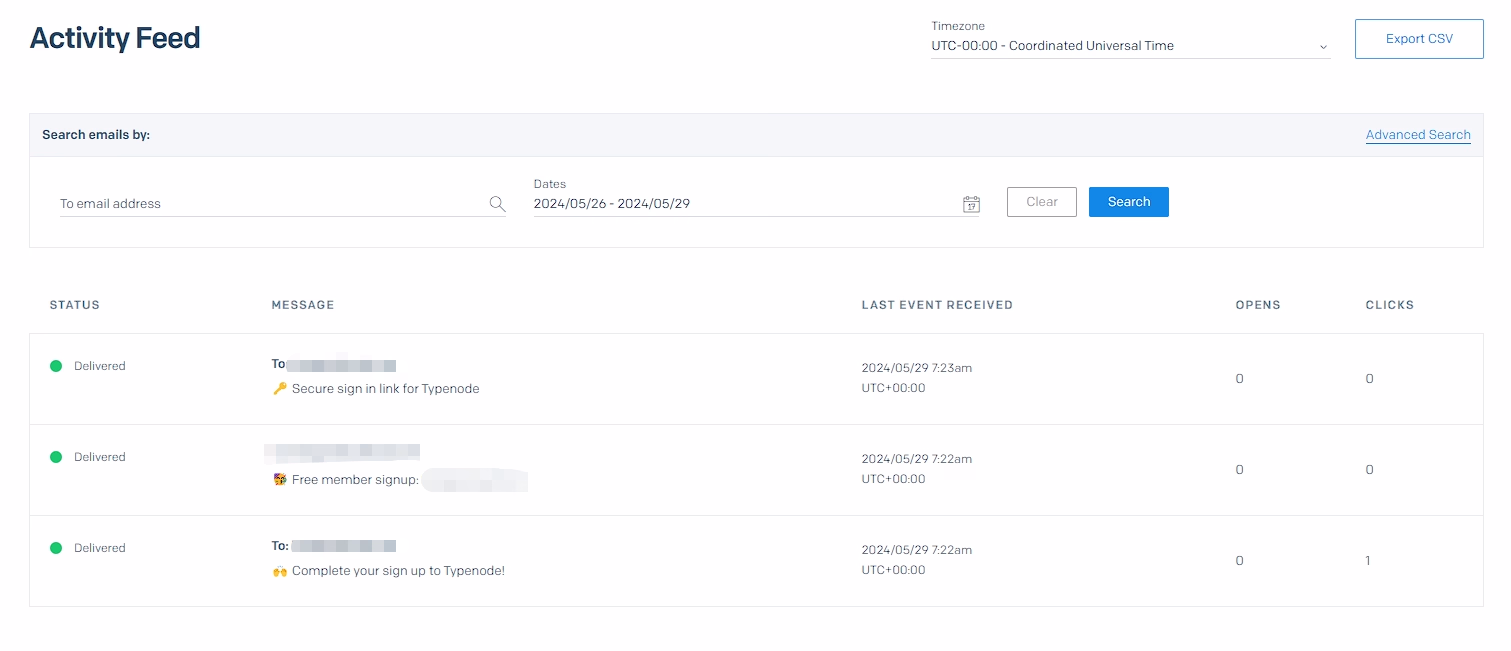Click the Clicks count of 1 in last row
Image resolution: width=1511 pixels, height=651 pixels.
point(1368,561)
